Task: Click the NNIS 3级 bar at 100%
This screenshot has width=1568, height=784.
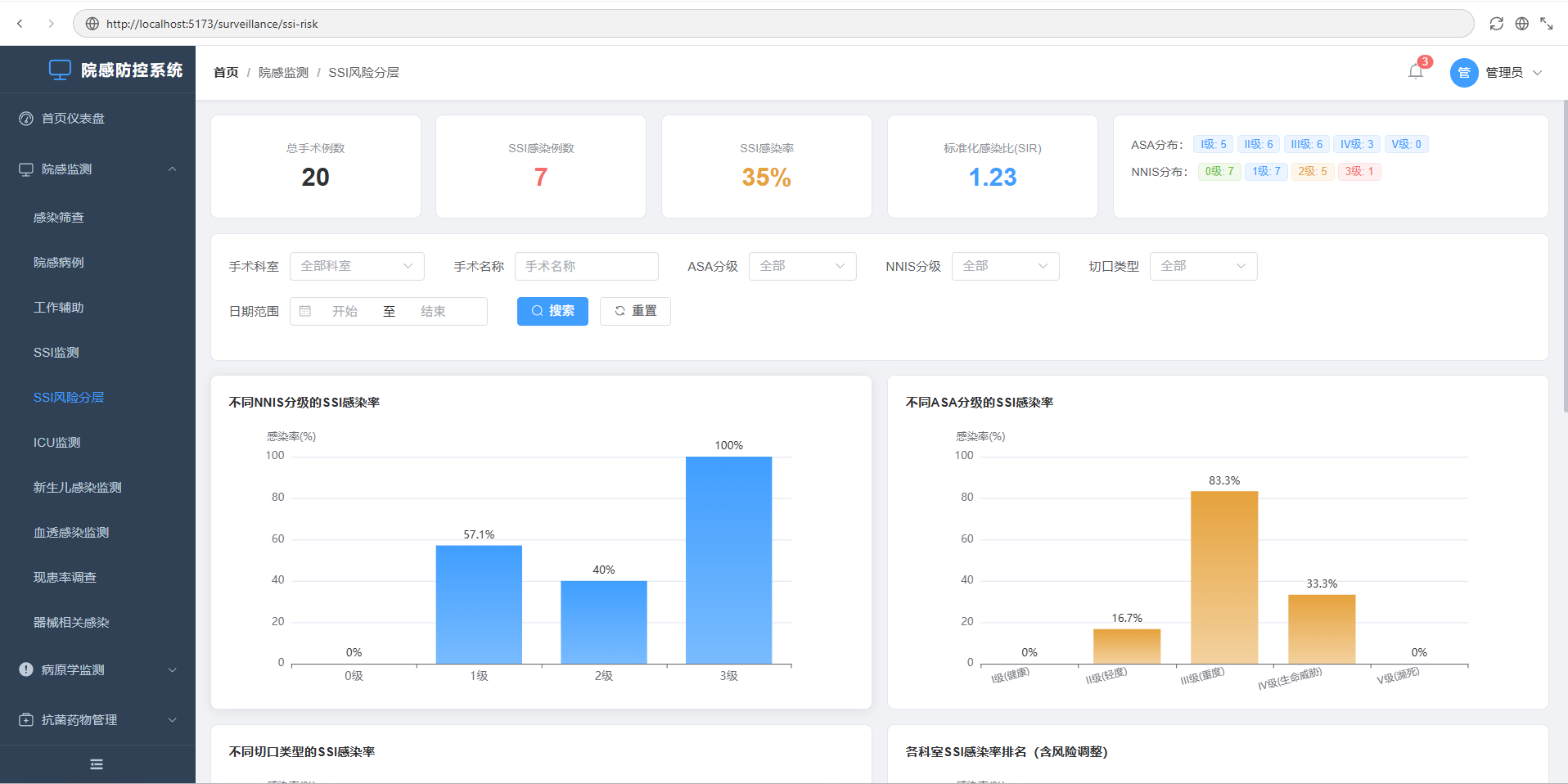Action: coord(729,560)
